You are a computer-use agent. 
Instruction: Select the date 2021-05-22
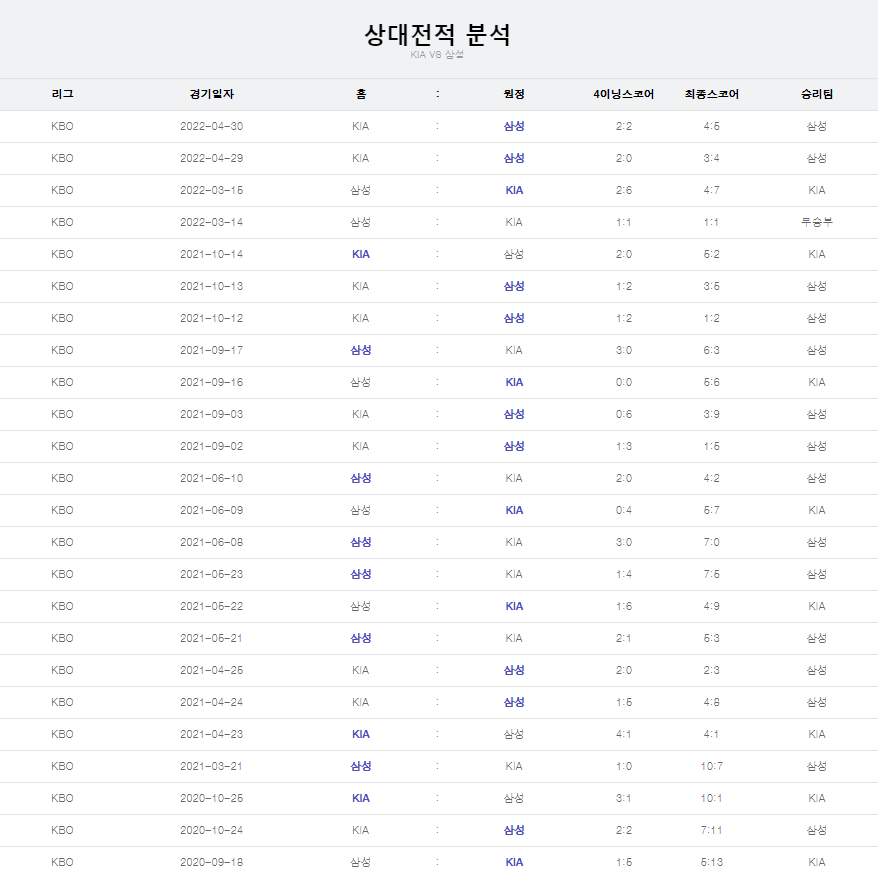212,606
